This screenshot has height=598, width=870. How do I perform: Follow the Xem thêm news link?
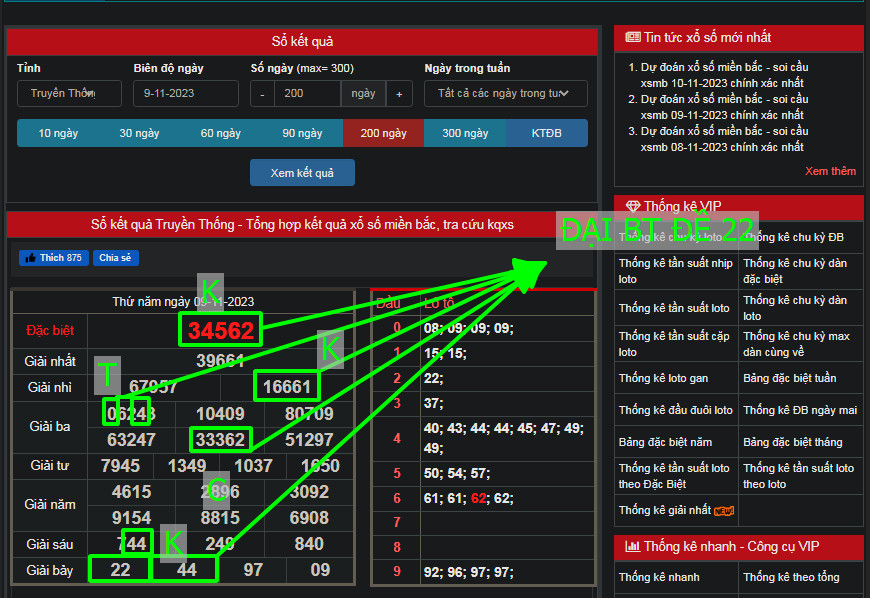coord(830,171)
